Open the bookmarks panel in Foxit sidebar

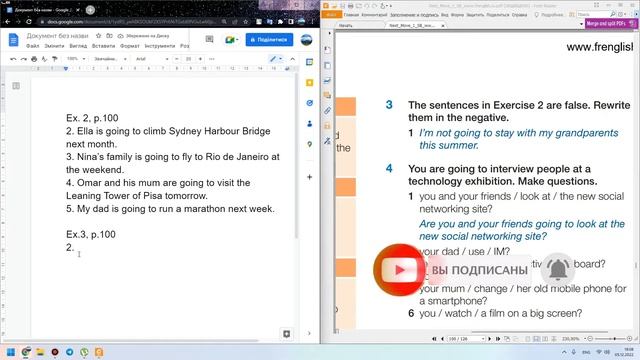[x=327, y=50]
